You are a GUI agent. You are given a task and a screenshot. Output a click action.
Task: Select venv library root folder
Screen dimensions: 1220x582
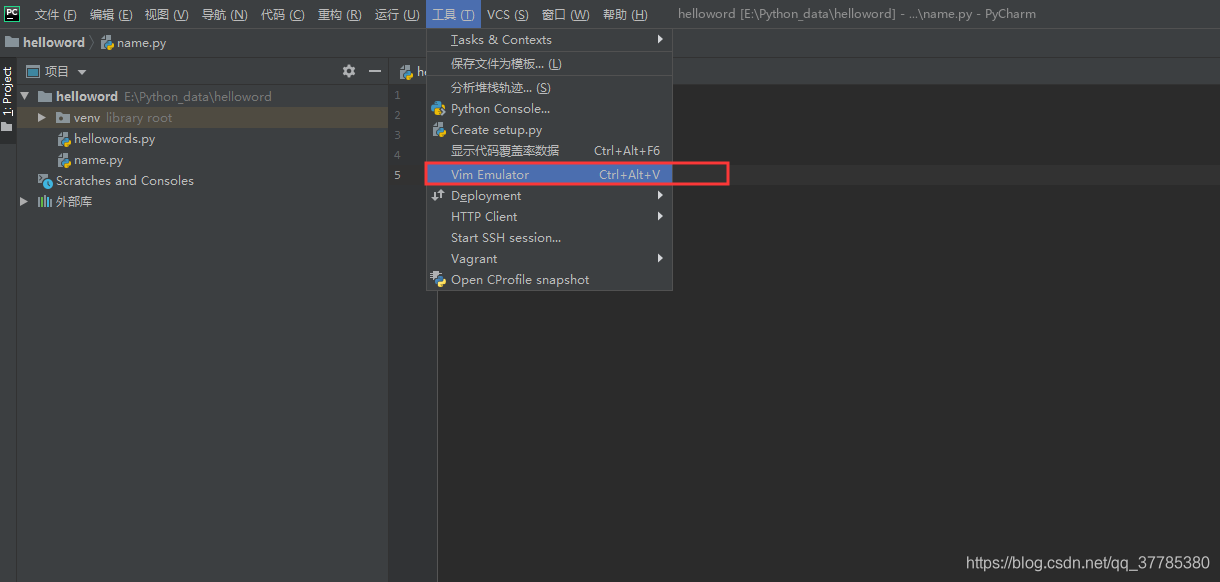tap(202, 118)
